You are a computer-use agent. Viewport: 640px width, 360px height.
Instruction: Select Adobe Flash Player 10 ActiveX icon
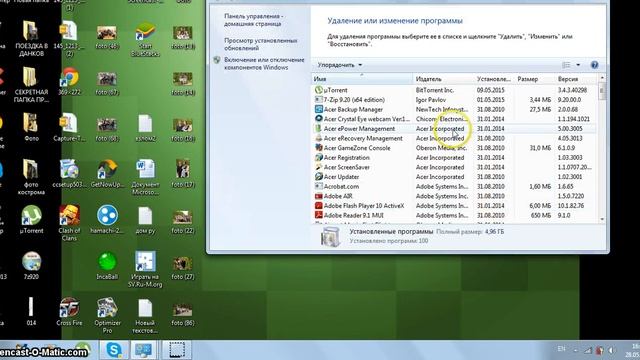[319, 206]
